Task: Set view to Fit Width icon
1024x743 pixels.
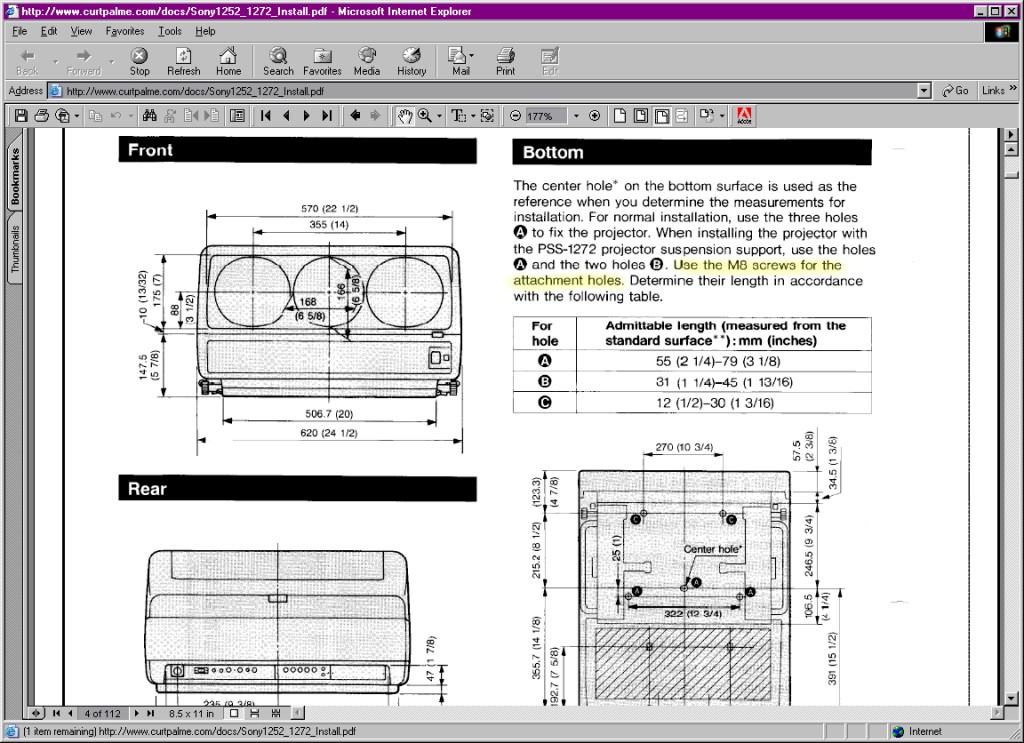Action: pyautogui.click(x=662, y=116)
